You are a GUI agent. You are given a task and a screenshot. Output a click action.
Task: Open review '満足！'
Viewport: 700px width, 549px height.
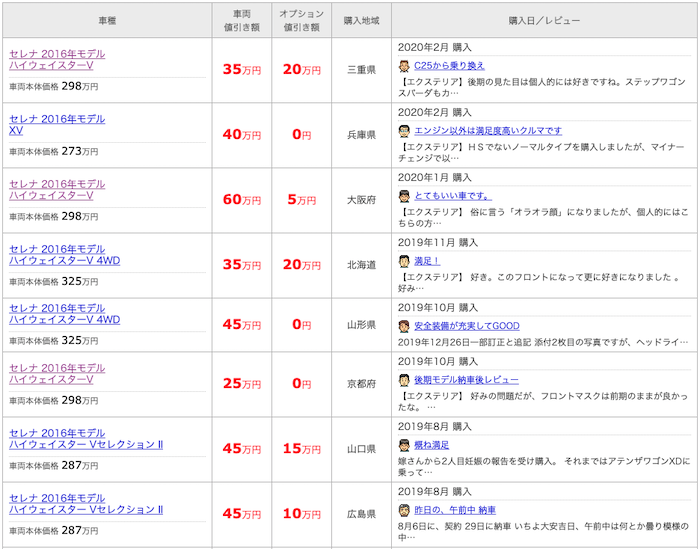click(x=427, y=261)
